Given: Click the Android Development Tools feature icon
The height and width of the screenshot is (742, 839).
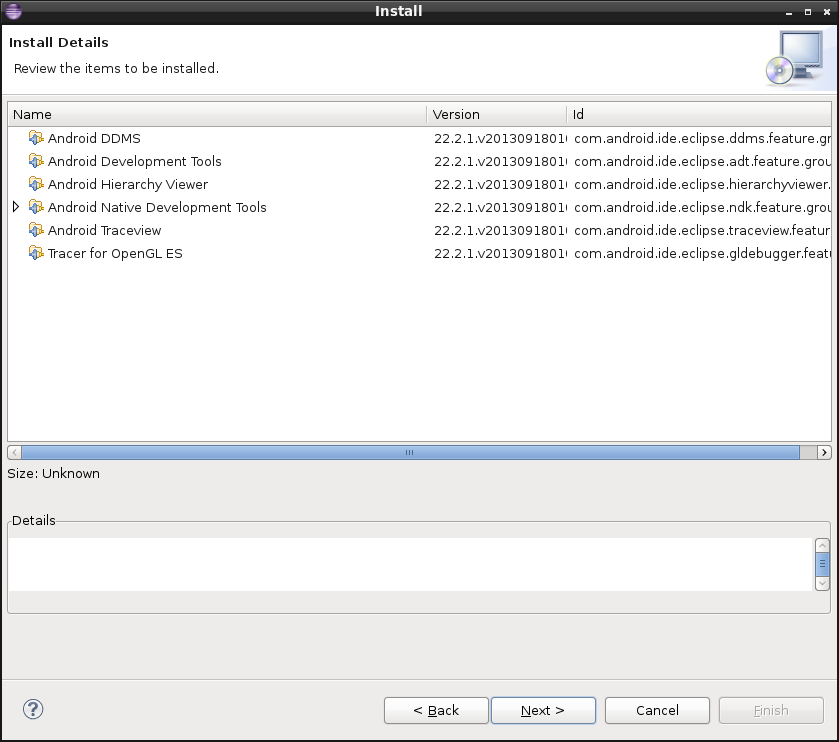Looking at the screenshot, I should click(37, 161).
